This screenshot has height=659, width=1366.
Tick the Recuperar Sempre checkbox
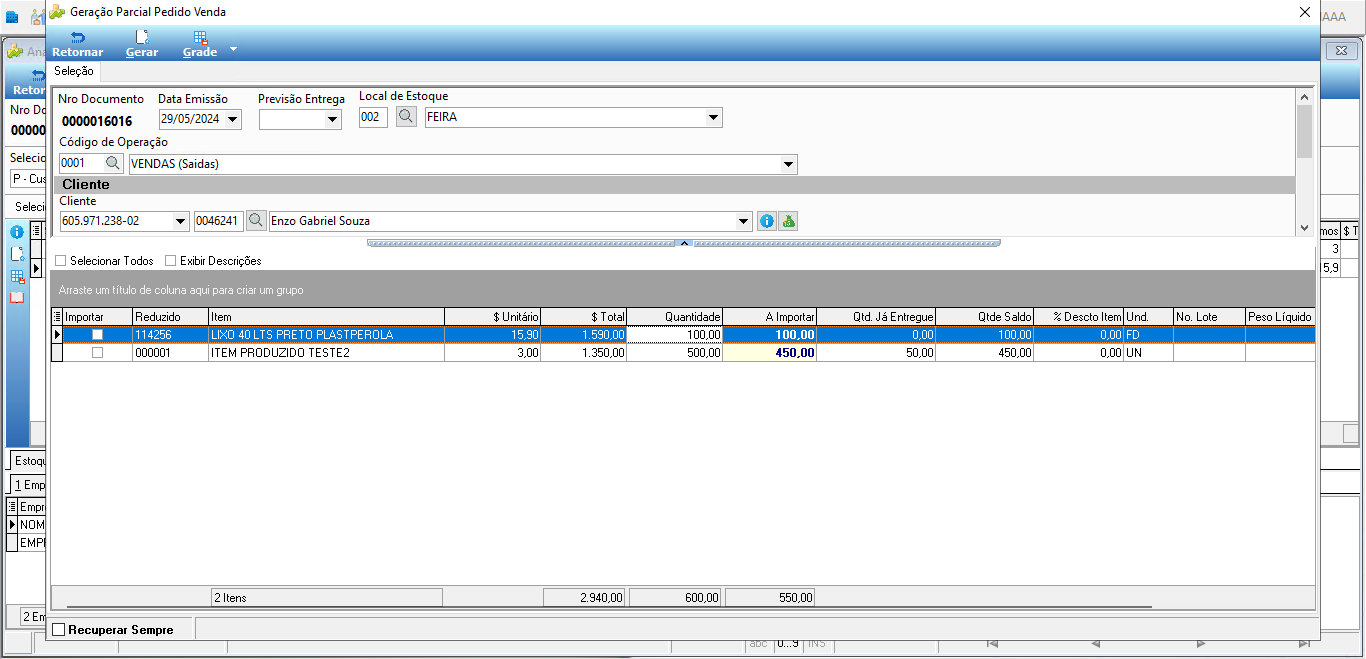(x=59, y=630)
